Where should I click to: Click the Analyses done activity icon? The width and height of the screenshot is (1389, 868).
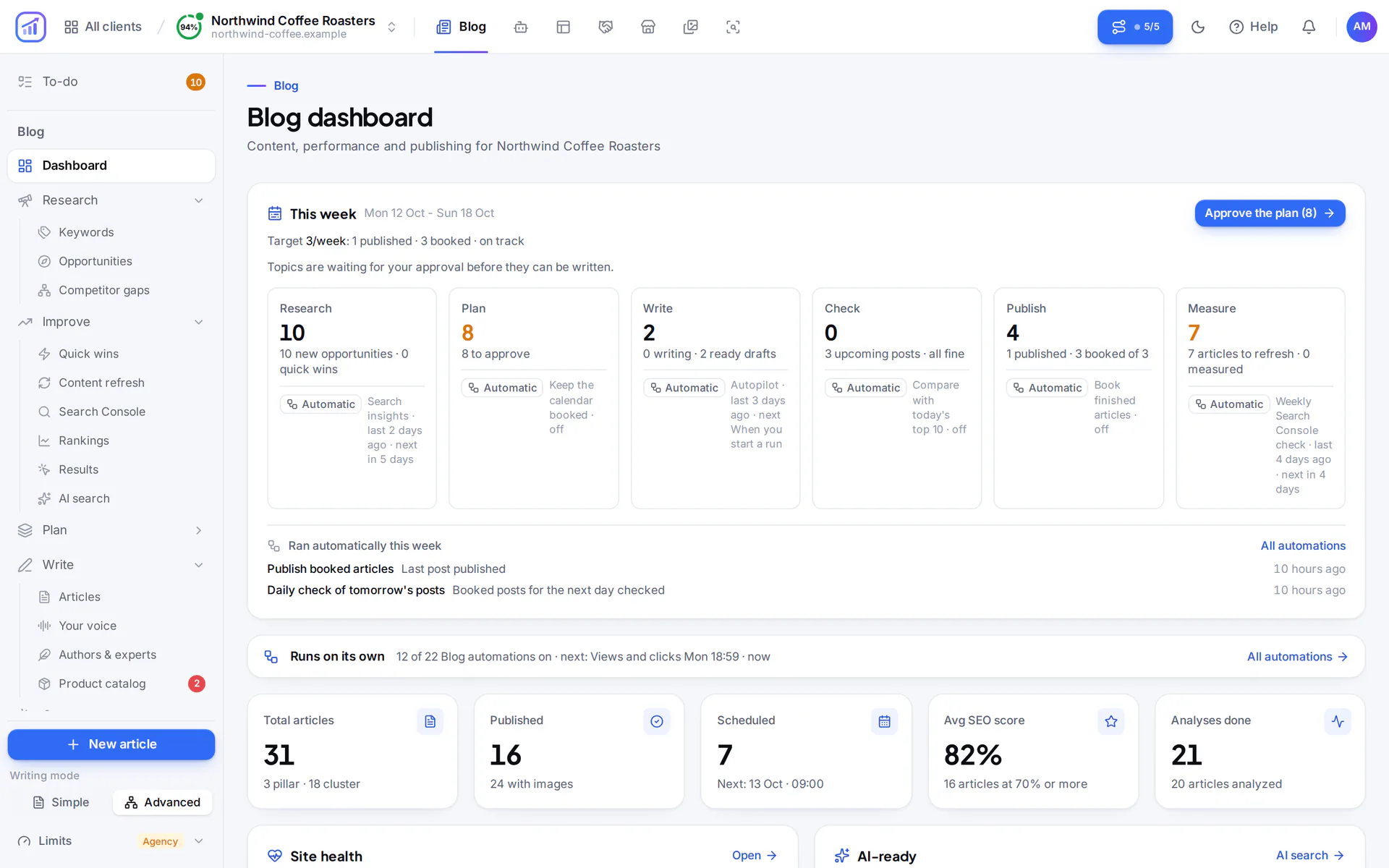click(1338, 721)
